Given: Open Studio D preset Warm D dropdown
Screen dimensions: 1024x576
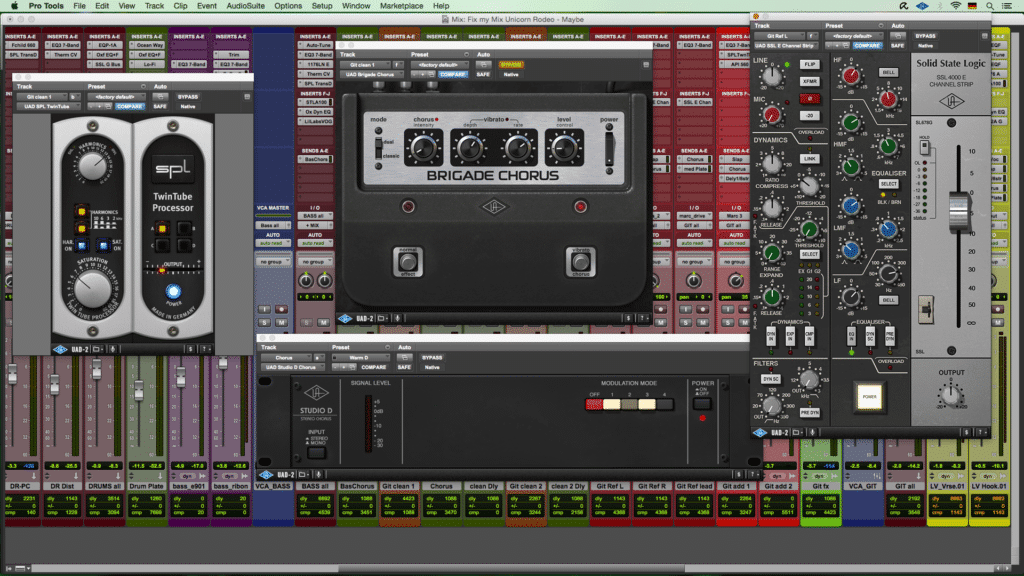Looking at the screenshot, I should 359,358.
